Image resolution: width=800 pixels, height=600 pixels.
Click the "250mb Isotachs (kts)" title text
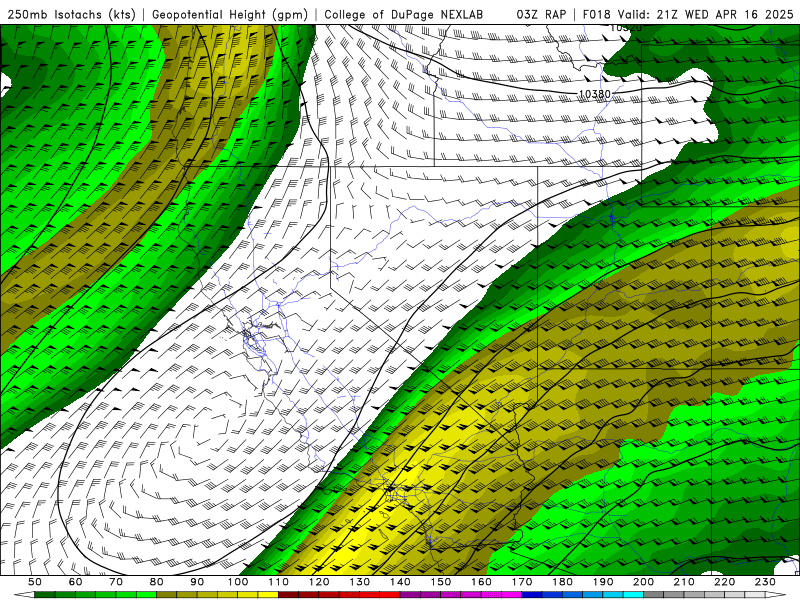(71, 15)
